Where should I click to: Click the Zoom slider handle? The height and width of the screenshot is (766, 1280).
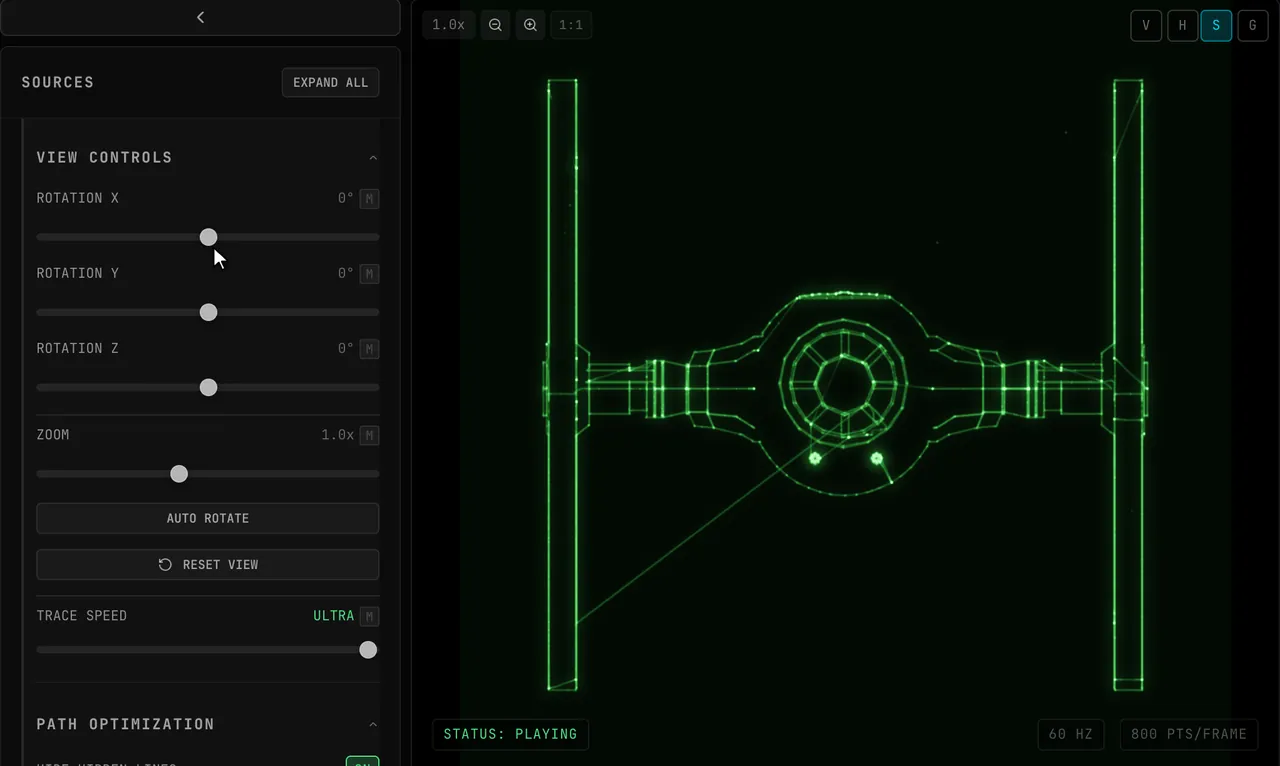pos(179,474)
